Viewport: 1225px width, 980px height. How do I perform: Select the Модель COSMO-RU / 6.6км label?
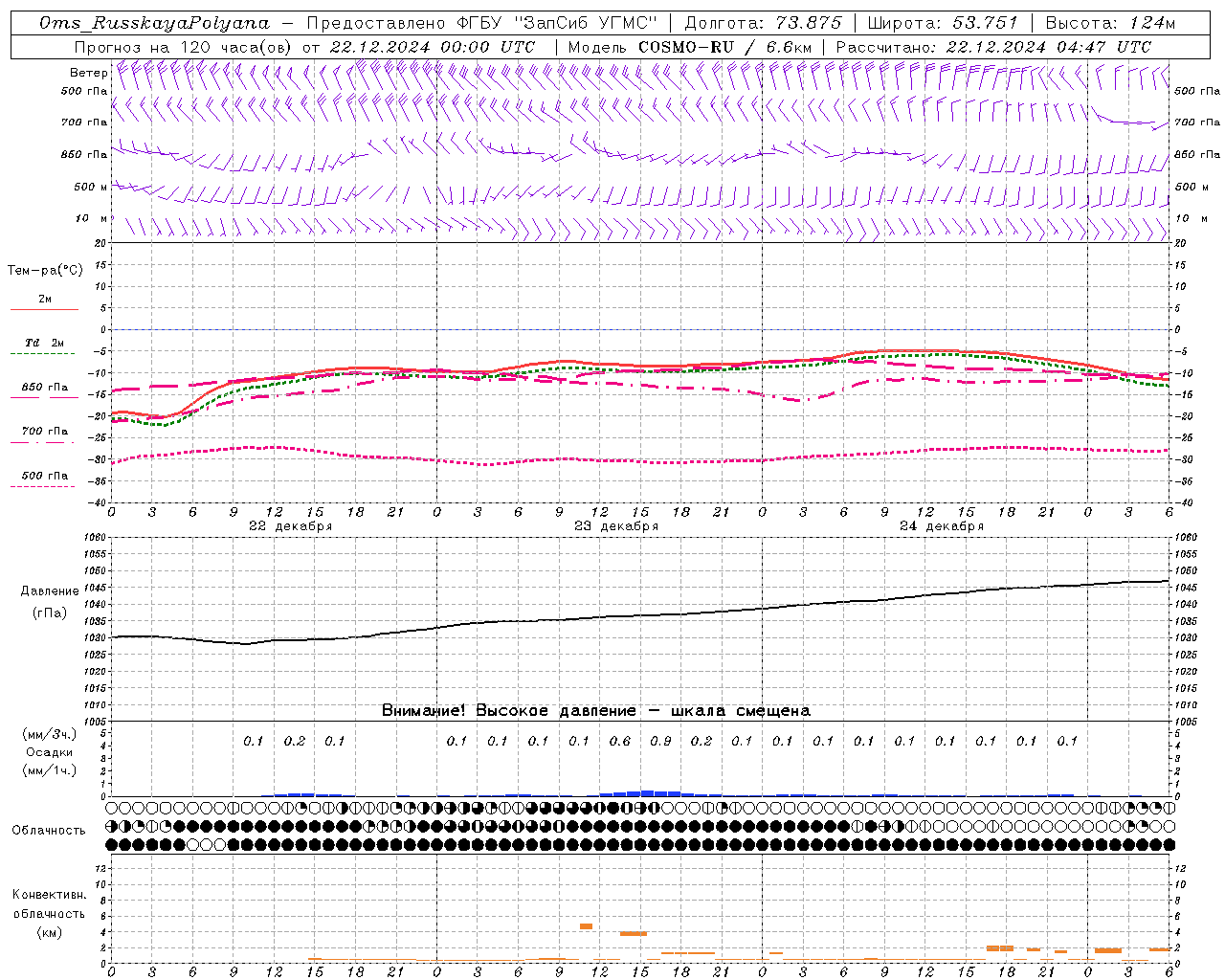(x=690, y=47)
